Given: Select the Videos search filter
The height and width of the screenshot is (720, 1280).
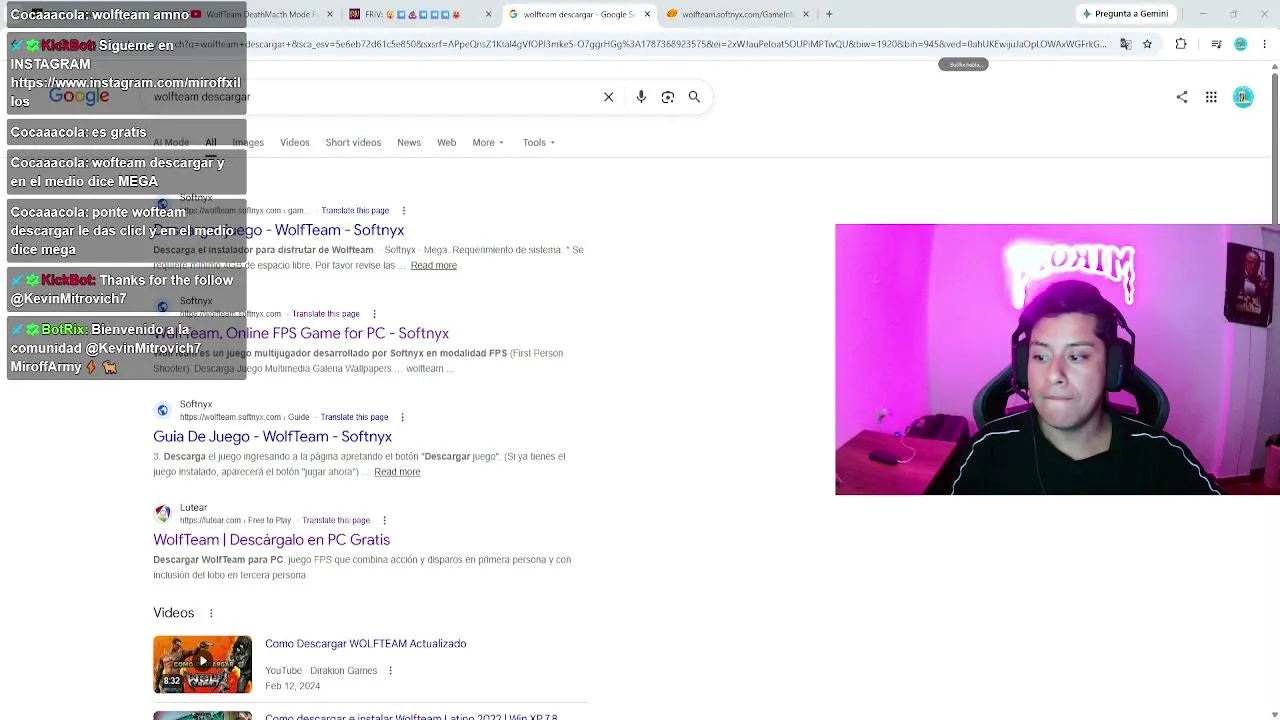Looking at the screenshot, I should click(295, 142).
